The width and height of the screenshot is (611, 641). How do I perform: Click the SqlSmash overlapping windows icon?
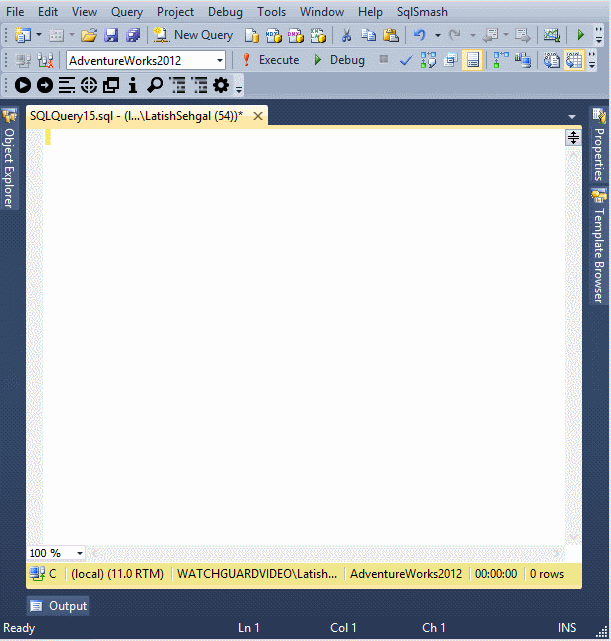click(x=111, y=85)
